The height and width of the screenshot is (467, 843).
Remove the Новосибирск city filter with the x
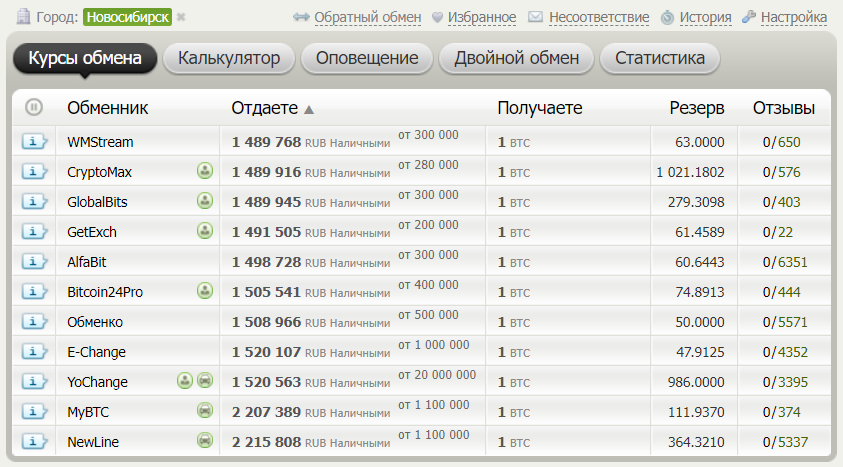(x=181, y=17)
